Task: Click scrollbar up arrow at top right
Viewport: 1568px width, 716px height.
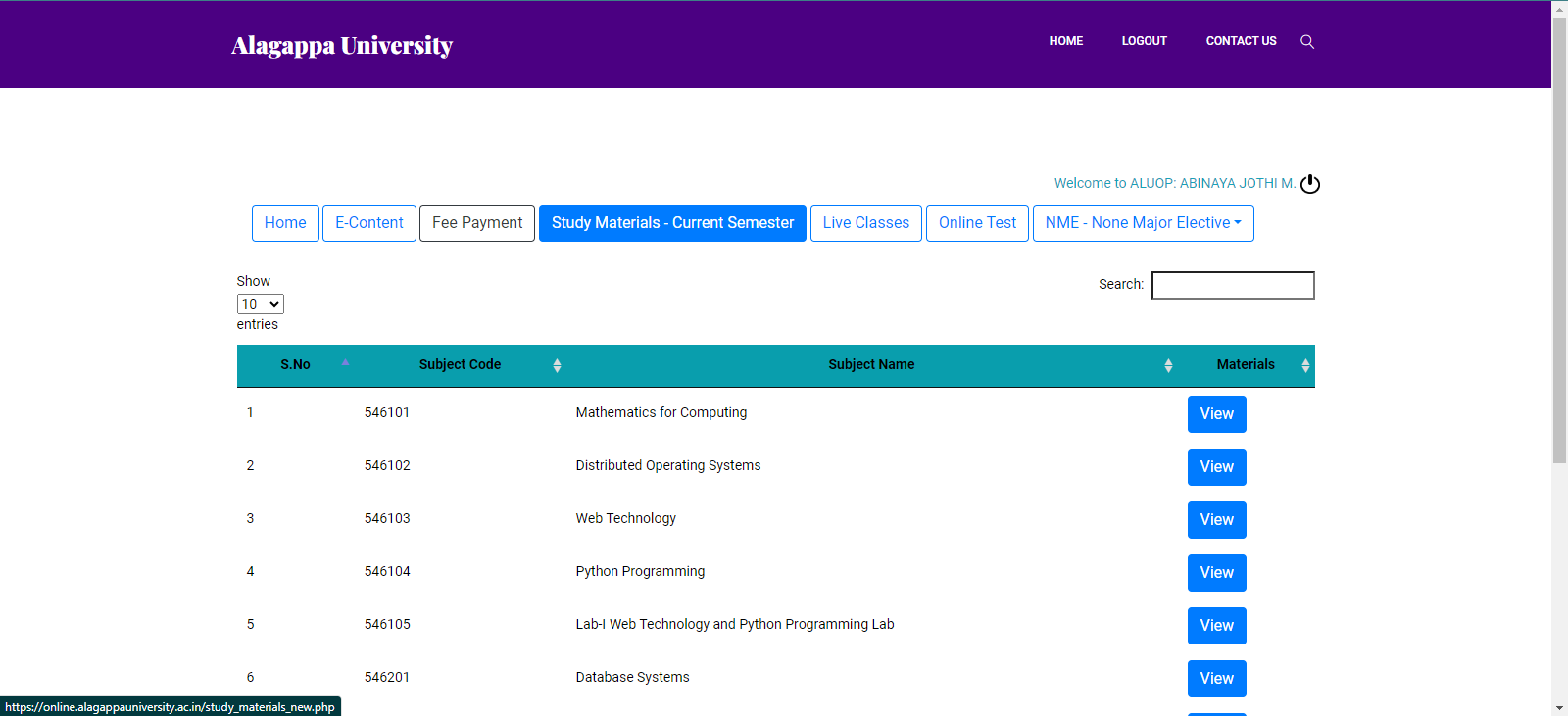Action: (1559, 8)
